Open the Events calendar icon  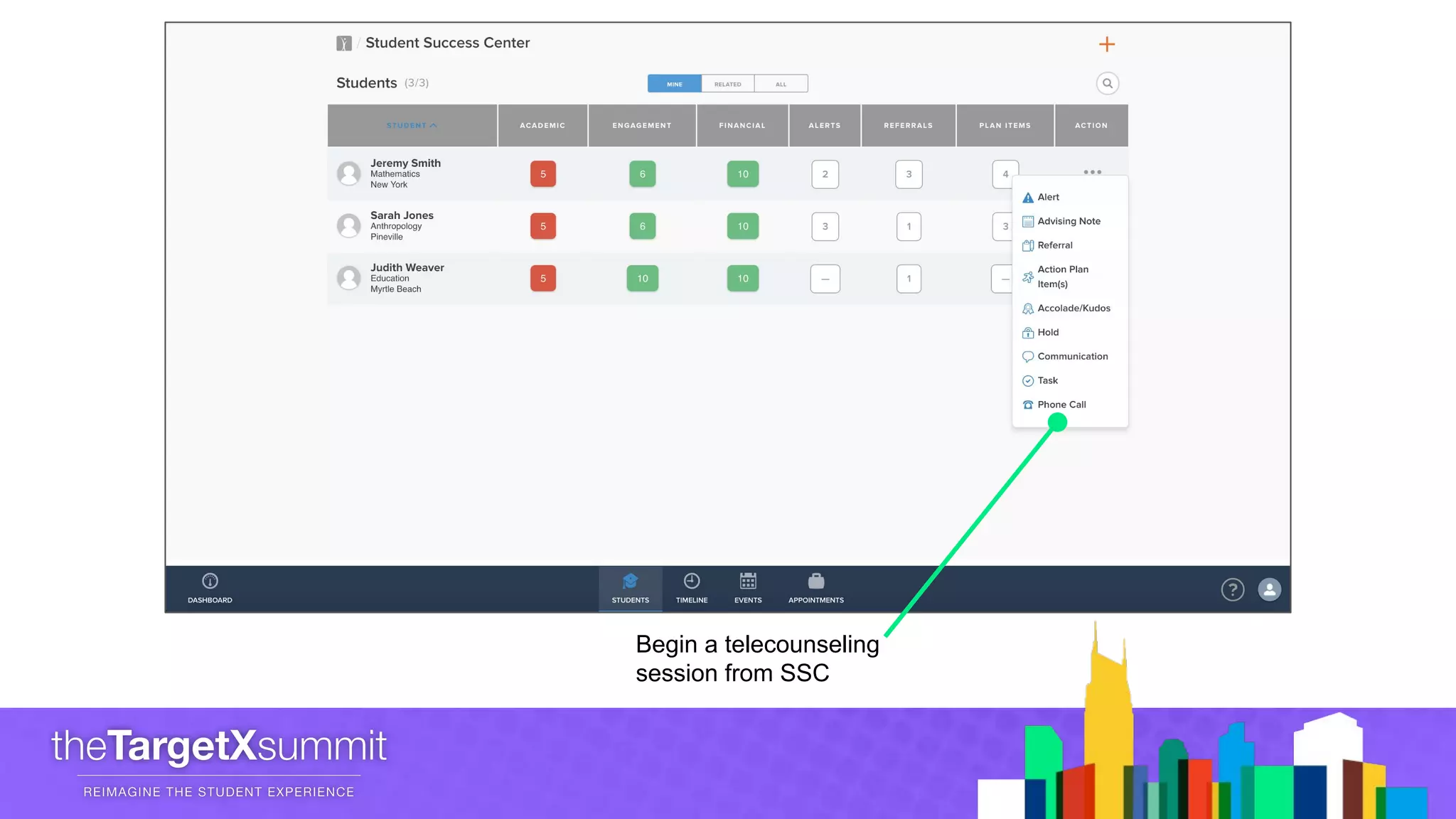[x=748, y=581]
